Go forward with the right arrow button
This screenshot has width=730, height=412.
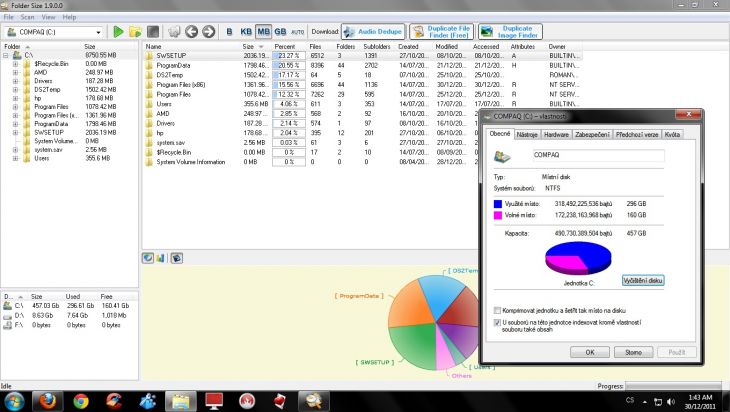209,32
